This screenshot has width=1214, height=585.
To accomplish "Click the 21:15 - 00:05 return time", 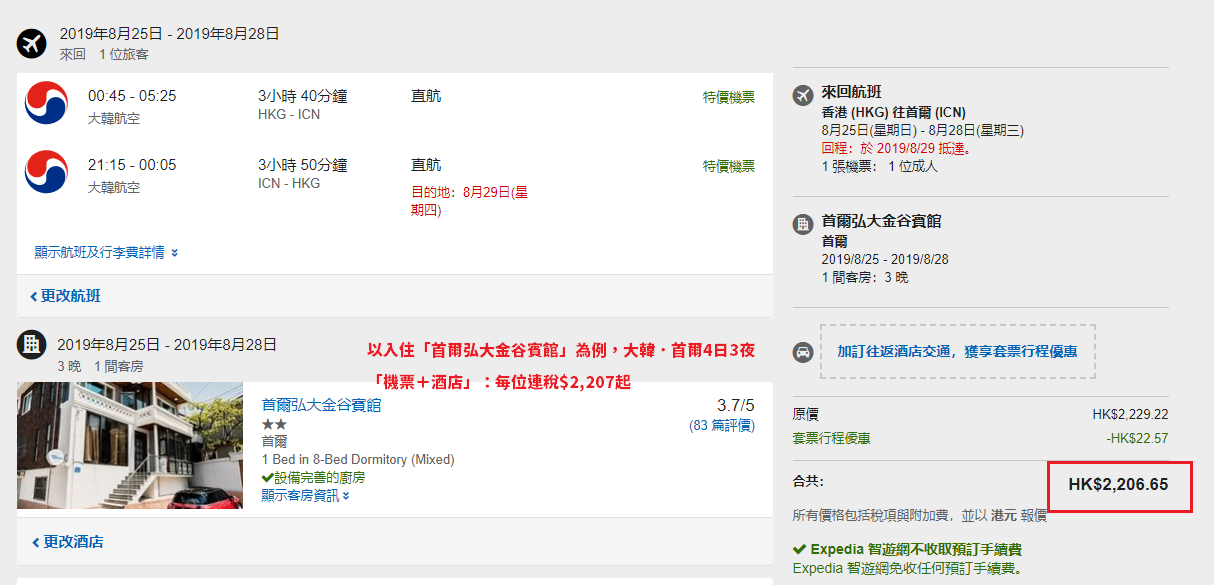I will pos(132,164).
